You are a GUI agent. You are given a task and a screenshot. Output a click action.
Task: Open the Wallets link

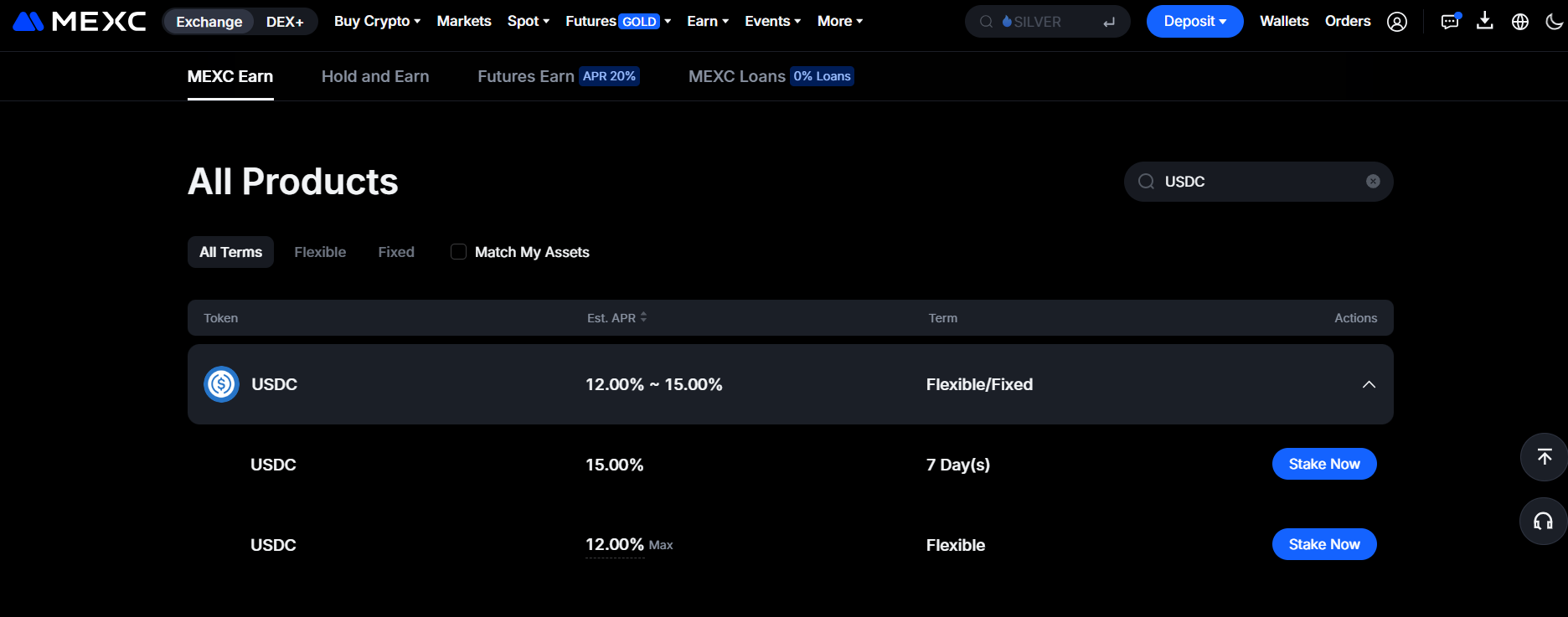[1283, 22]
